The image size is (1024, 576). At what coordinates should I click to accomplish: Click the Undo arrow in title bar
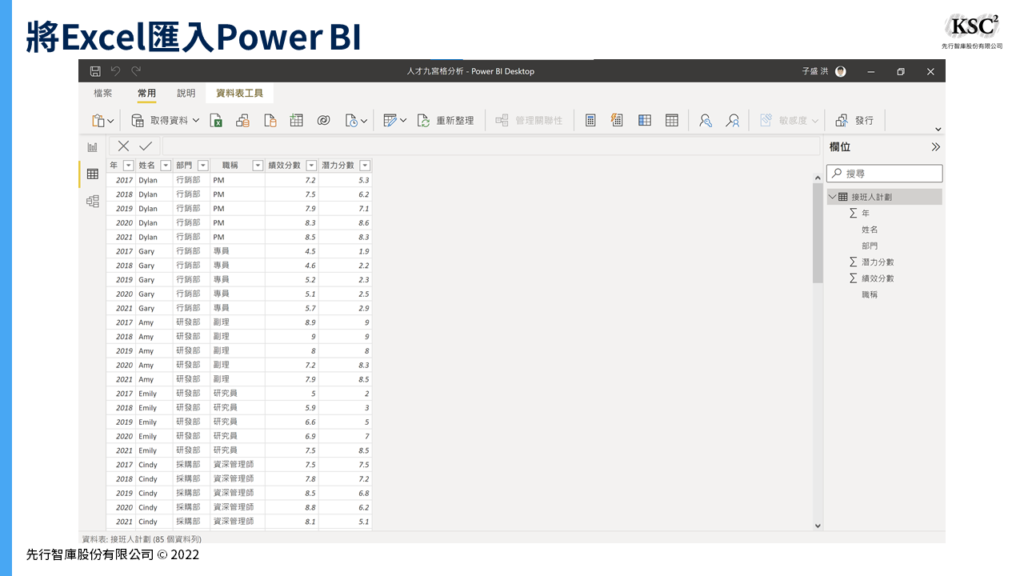pos(116,71)
